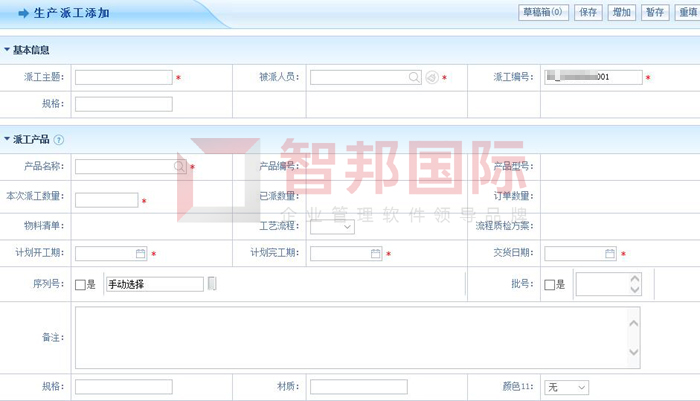The width and height of the screenshot is (700, 401).
Task: Open the 工艺流程 dropdown
Action: pyautogui.click(x=332, y=226)
